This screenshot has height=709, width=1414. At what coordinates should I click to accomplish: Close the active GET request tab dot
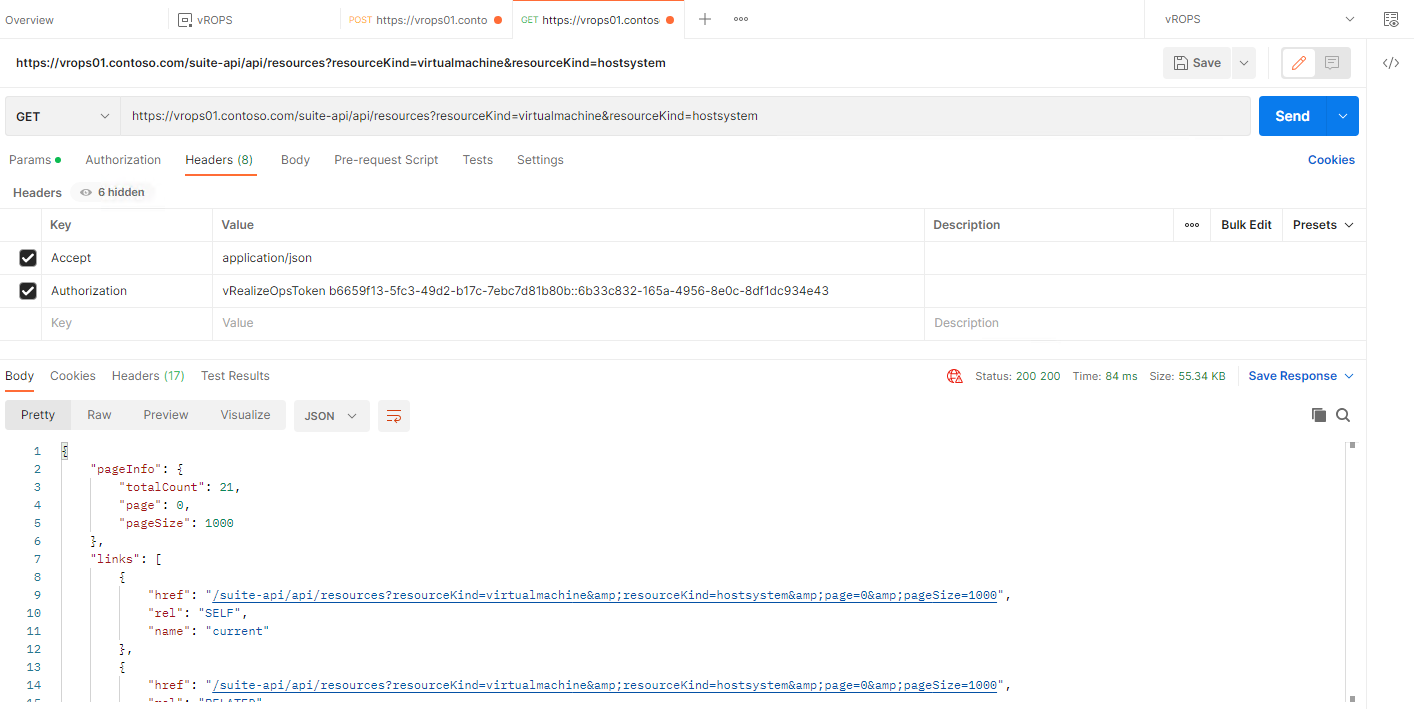click(670, 20)
